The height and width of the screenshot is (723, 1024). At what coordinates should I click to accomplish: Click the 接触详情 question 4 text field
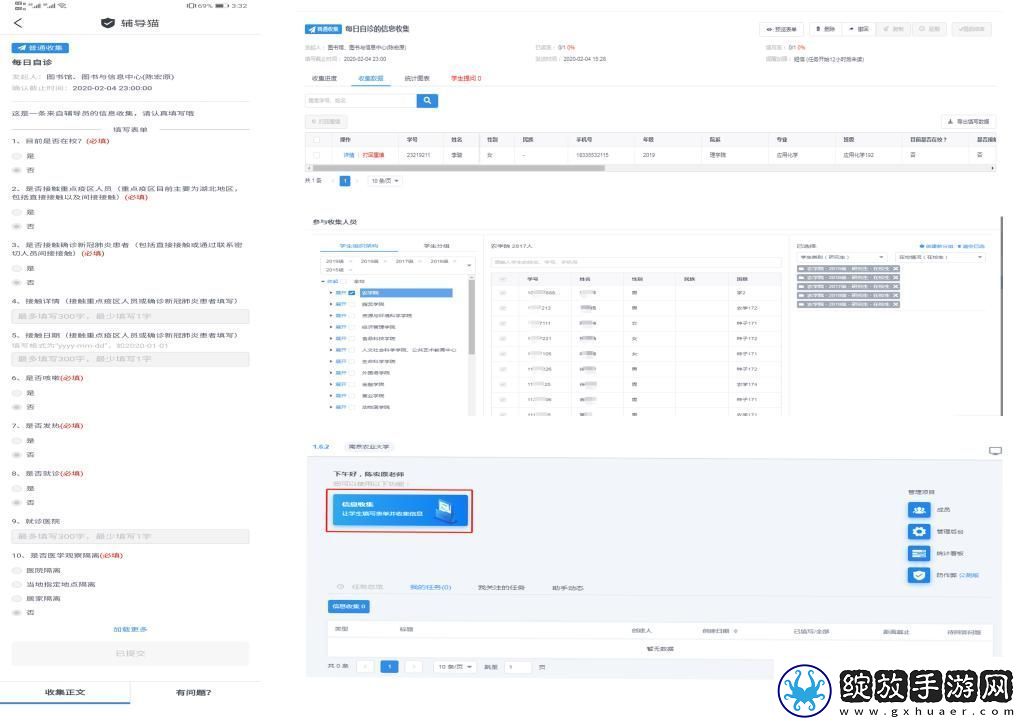tap(130, 316)
